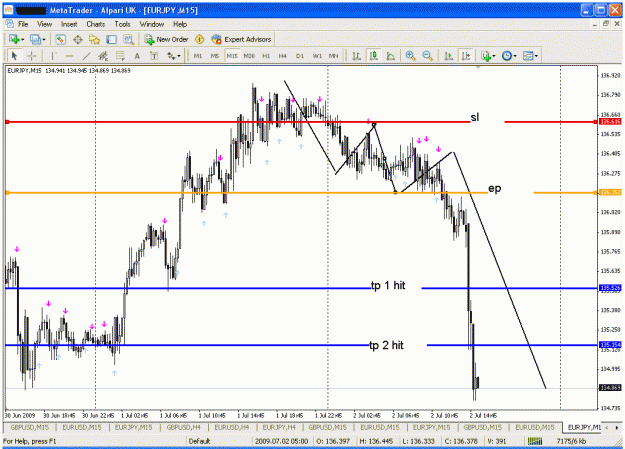Switch chart to M5 timeframe

click(x=215, y=56)
